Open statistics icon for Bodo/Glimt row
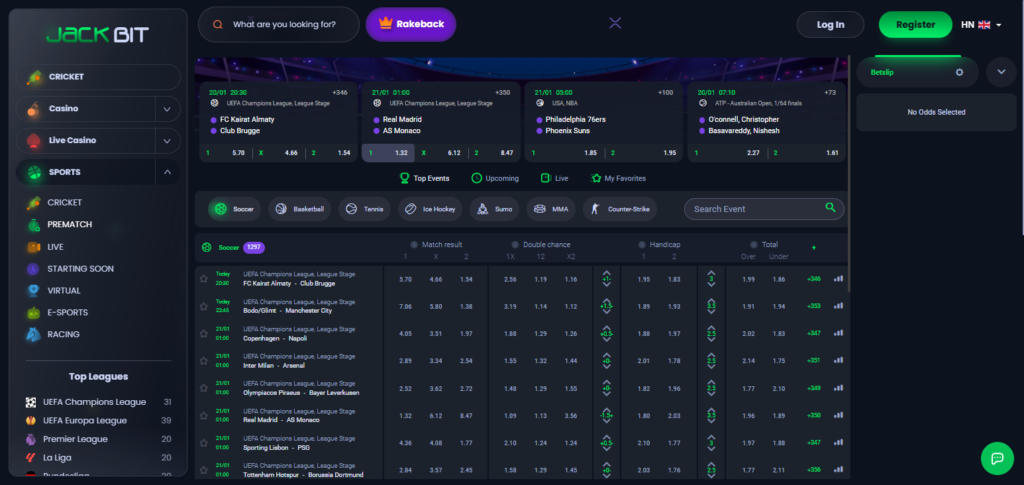Screen dimensions: 1024x485 point(839,306)
